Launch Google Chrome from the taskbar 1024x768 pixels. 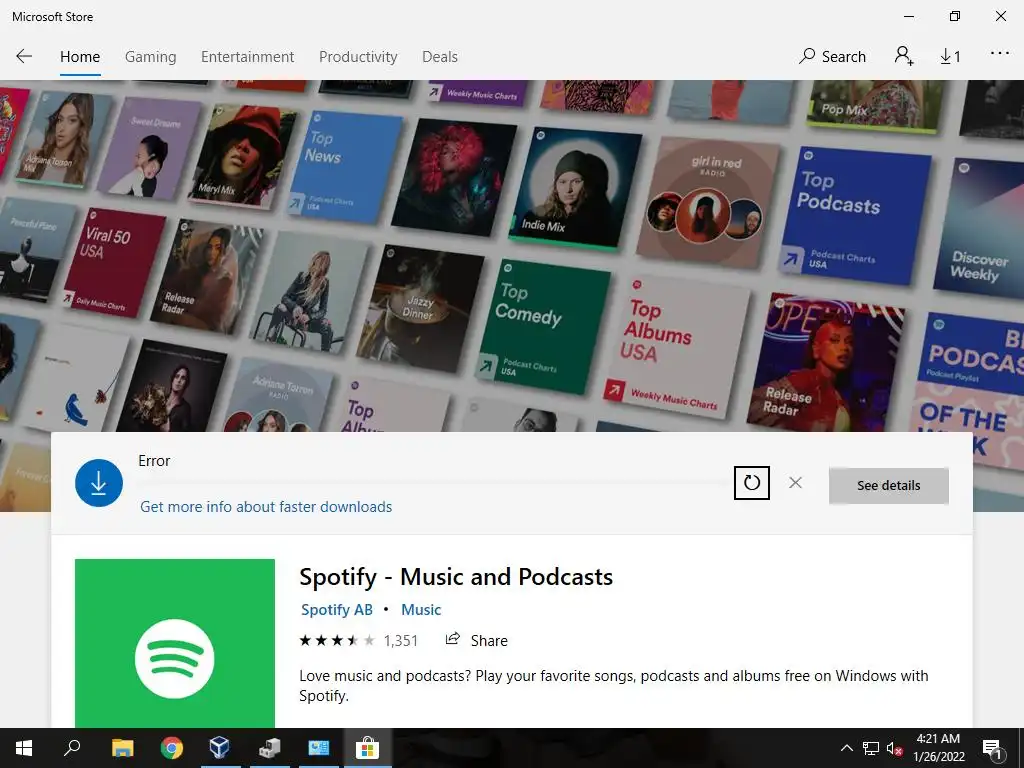[x=171, y=748]
